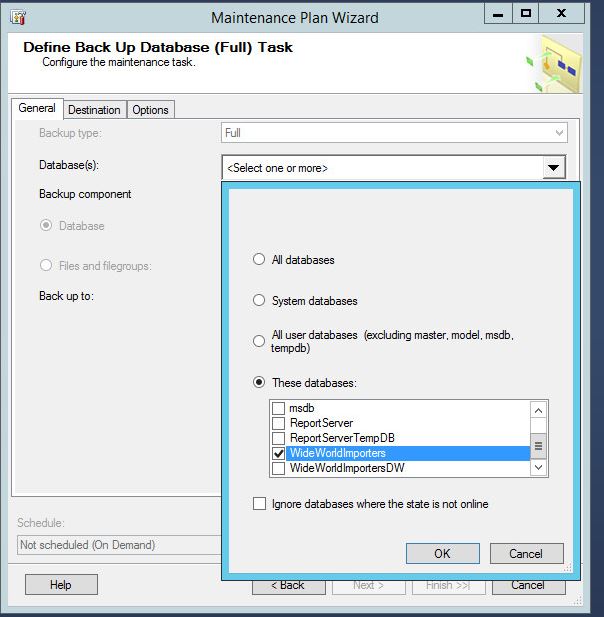The height and width of the screenshot is (617, 604).
Task: Open the Options tab
Action: point(150,110)
